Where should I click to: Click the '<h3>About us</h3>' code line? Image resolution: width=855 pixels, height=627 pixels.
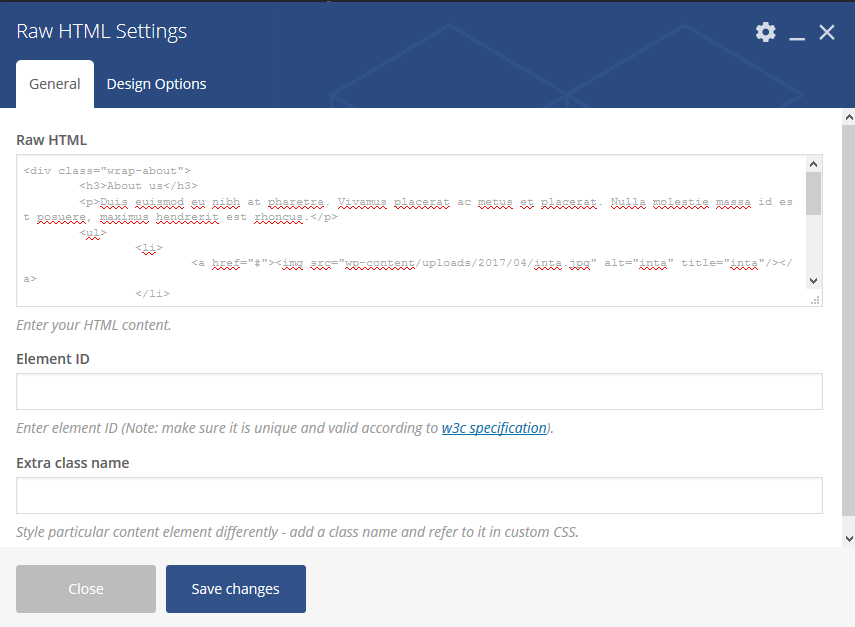(139, 186)
